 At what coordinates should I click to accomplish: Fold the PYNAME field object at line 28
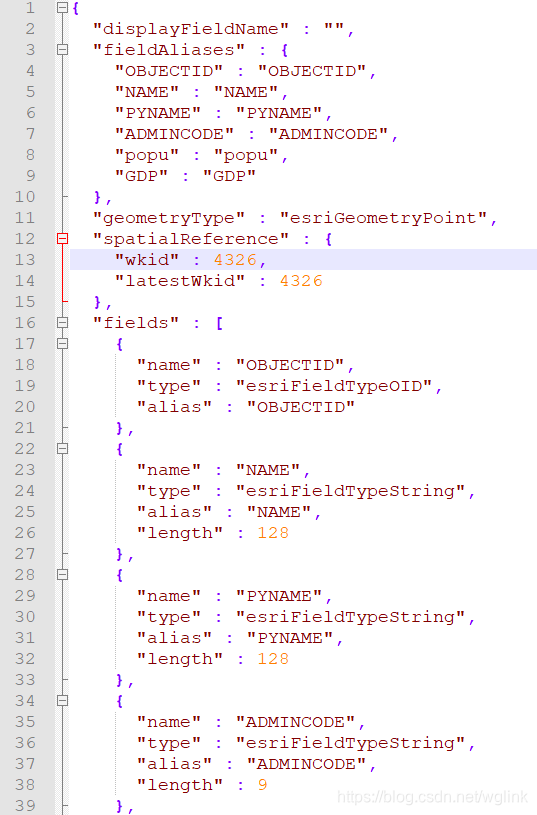[62, 574]
